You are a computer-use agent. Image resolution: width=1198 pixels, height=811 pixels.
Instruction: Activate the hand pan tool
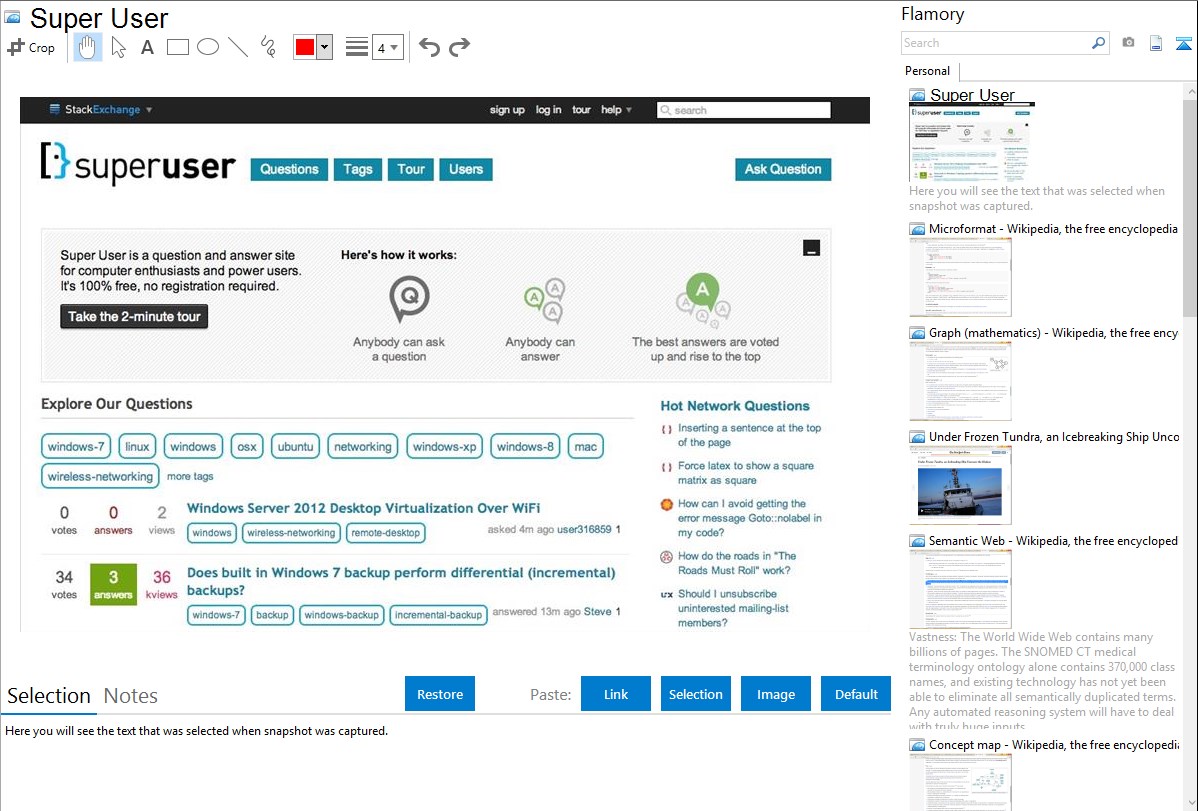pos(87,47)
